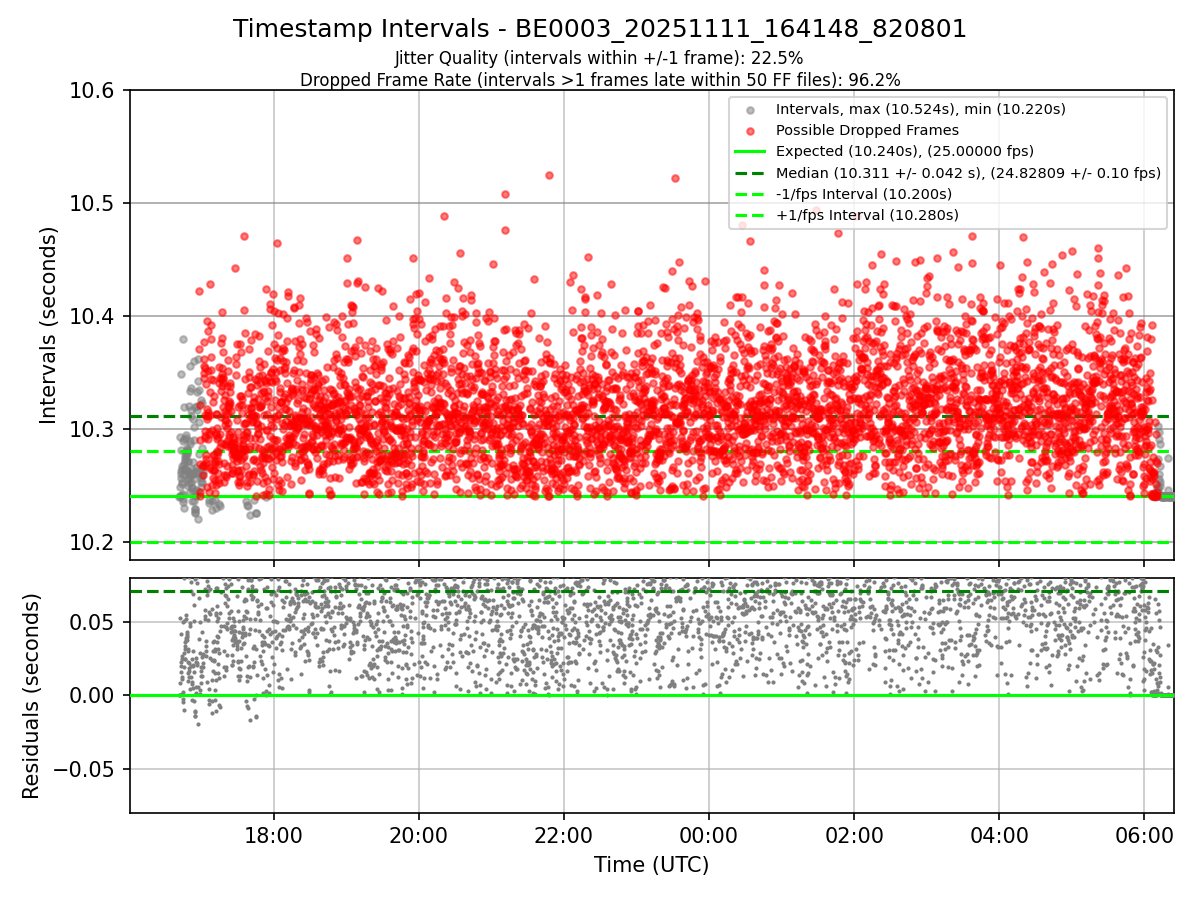Click the "Time (UTC)" x-axis label
1200x900 pixels.
[651, 865]
